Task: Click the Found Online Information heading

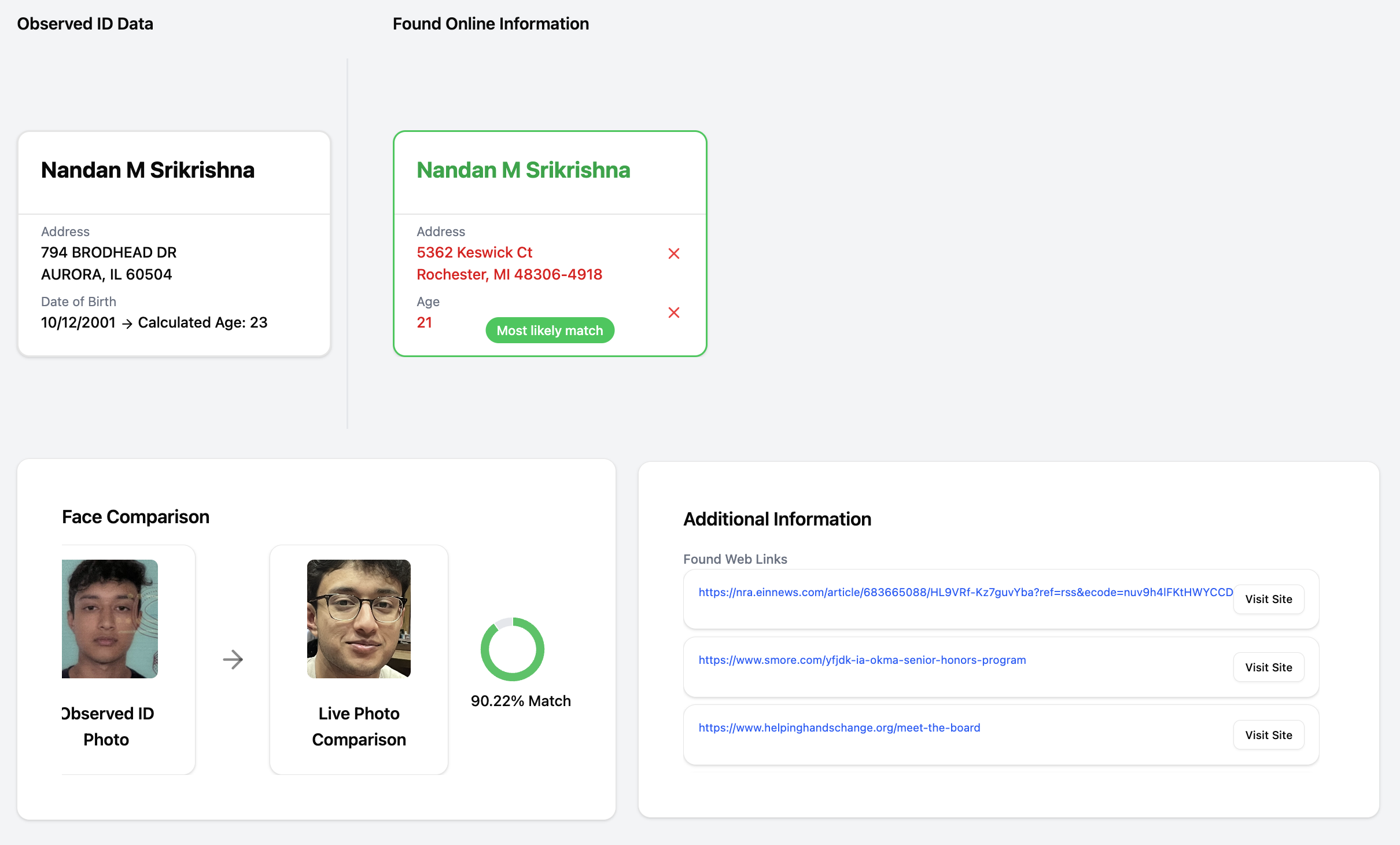Action: pyautogui.click(x=491, y=24)
